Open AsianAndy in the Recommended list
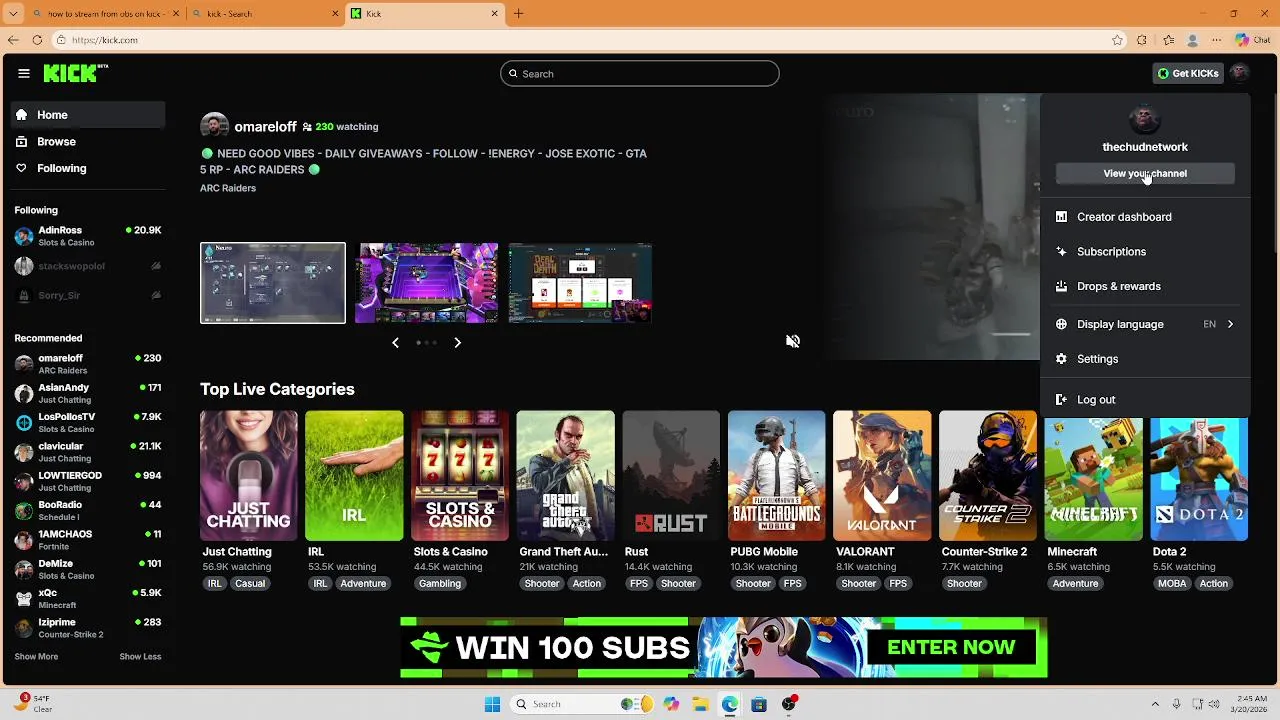Viewport: 1280px width, 720px height. click(88, 393)
